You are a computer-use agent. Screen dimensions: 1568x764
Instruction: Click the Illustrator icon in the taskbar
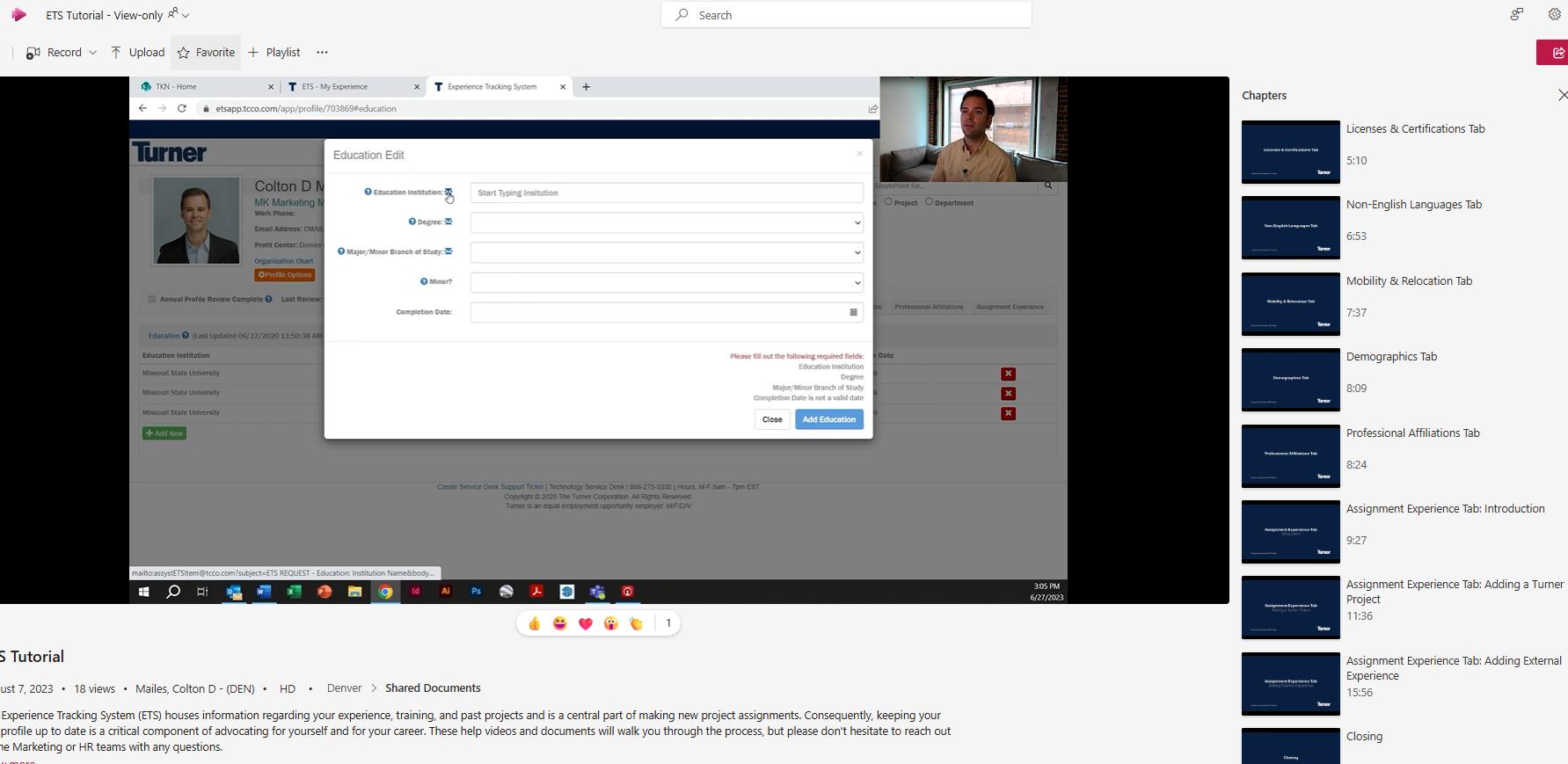pyautogui.click(x=446, y=592)
